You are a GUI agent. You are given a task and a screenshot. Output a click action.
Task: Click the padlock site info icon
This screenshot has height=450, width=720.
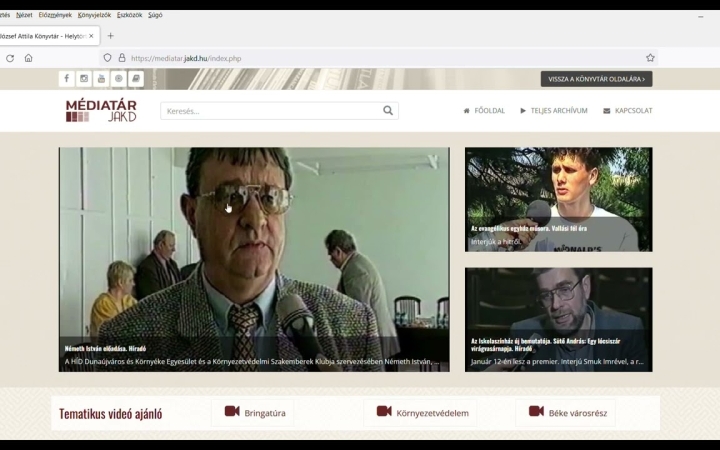[122, 58]
